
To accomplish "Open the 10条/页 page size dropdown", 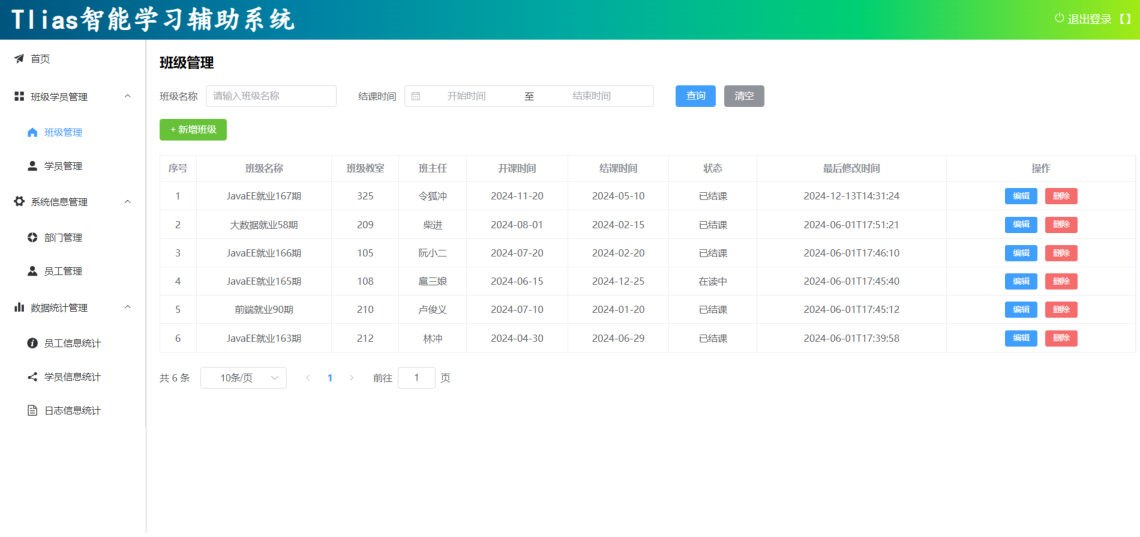I will point(244,378).
